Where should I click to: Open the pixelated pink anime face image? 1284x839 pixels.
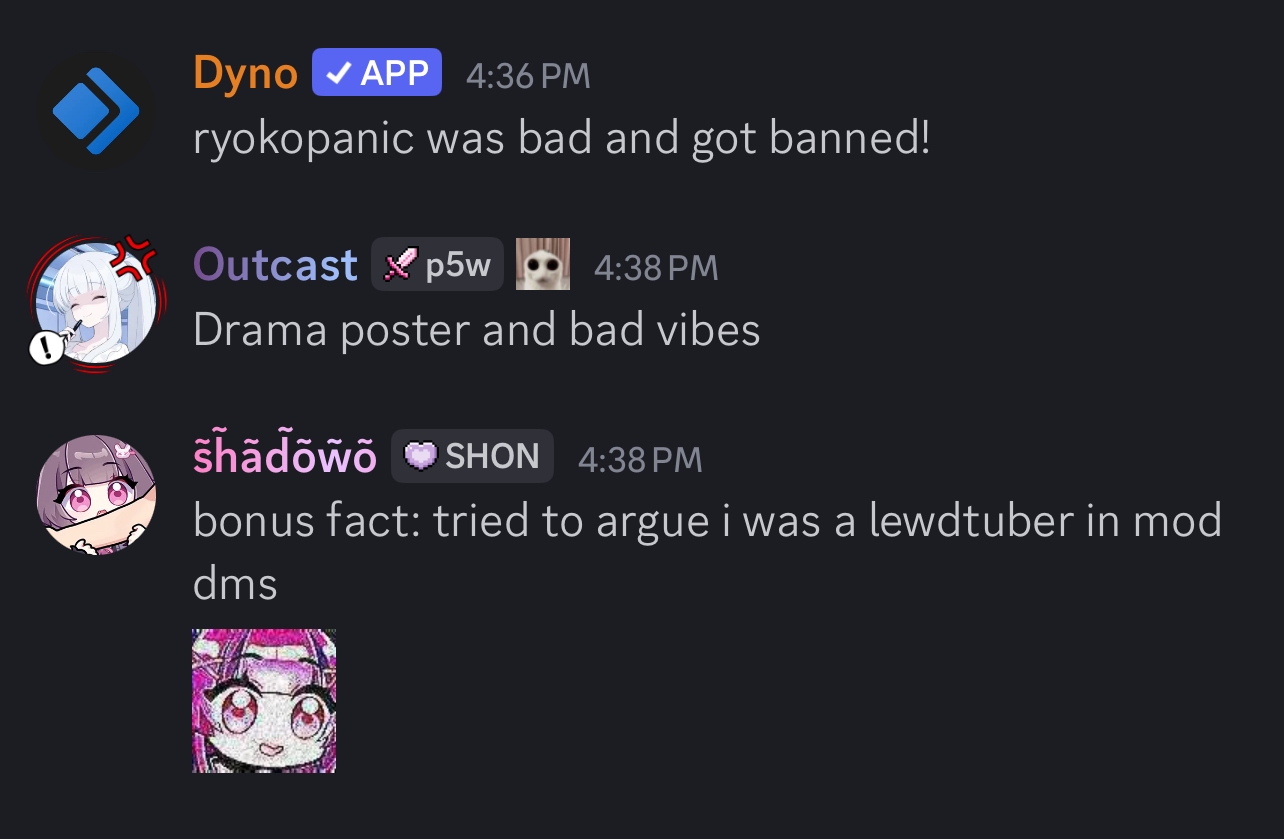pyautogui.click(x=264, y=701)
